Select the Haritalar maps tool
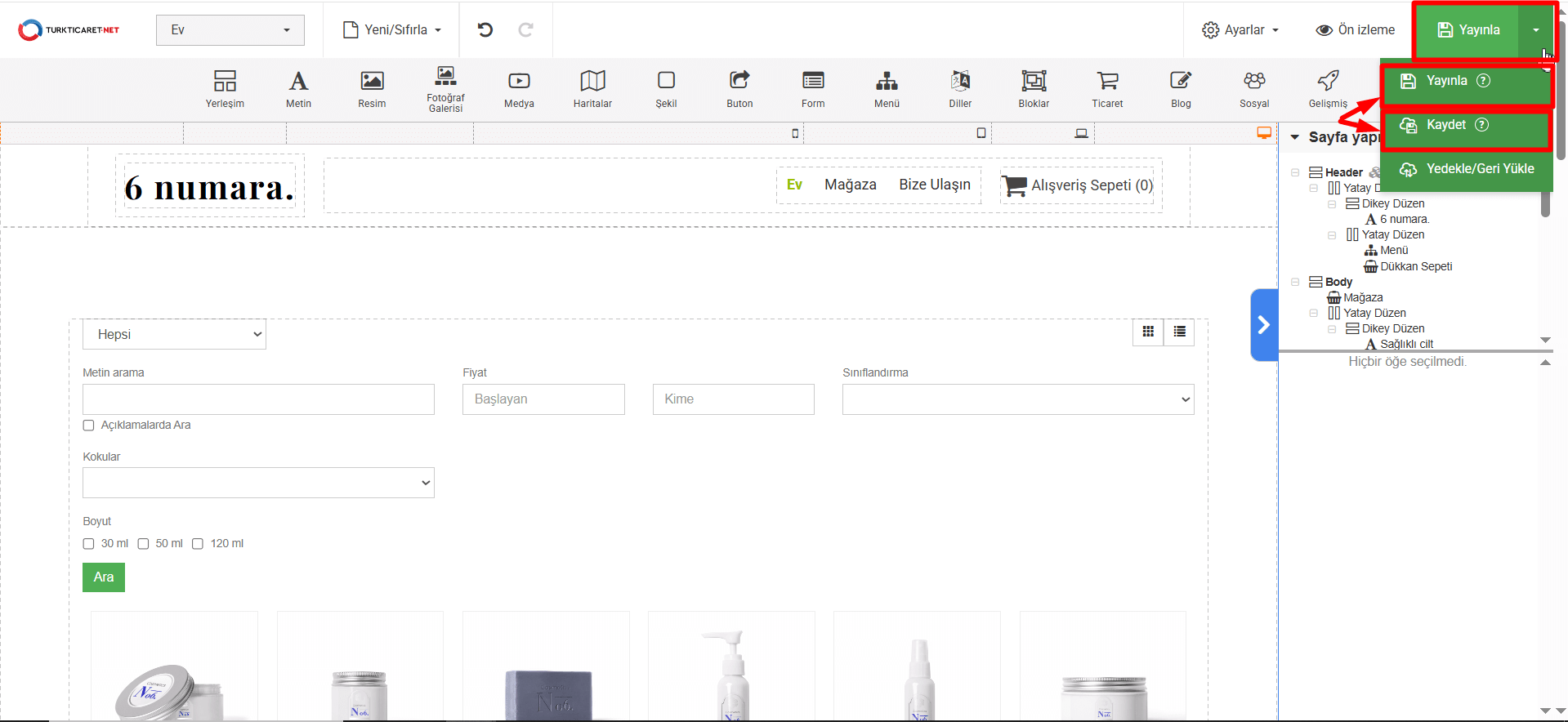 (x=592, y=89)
